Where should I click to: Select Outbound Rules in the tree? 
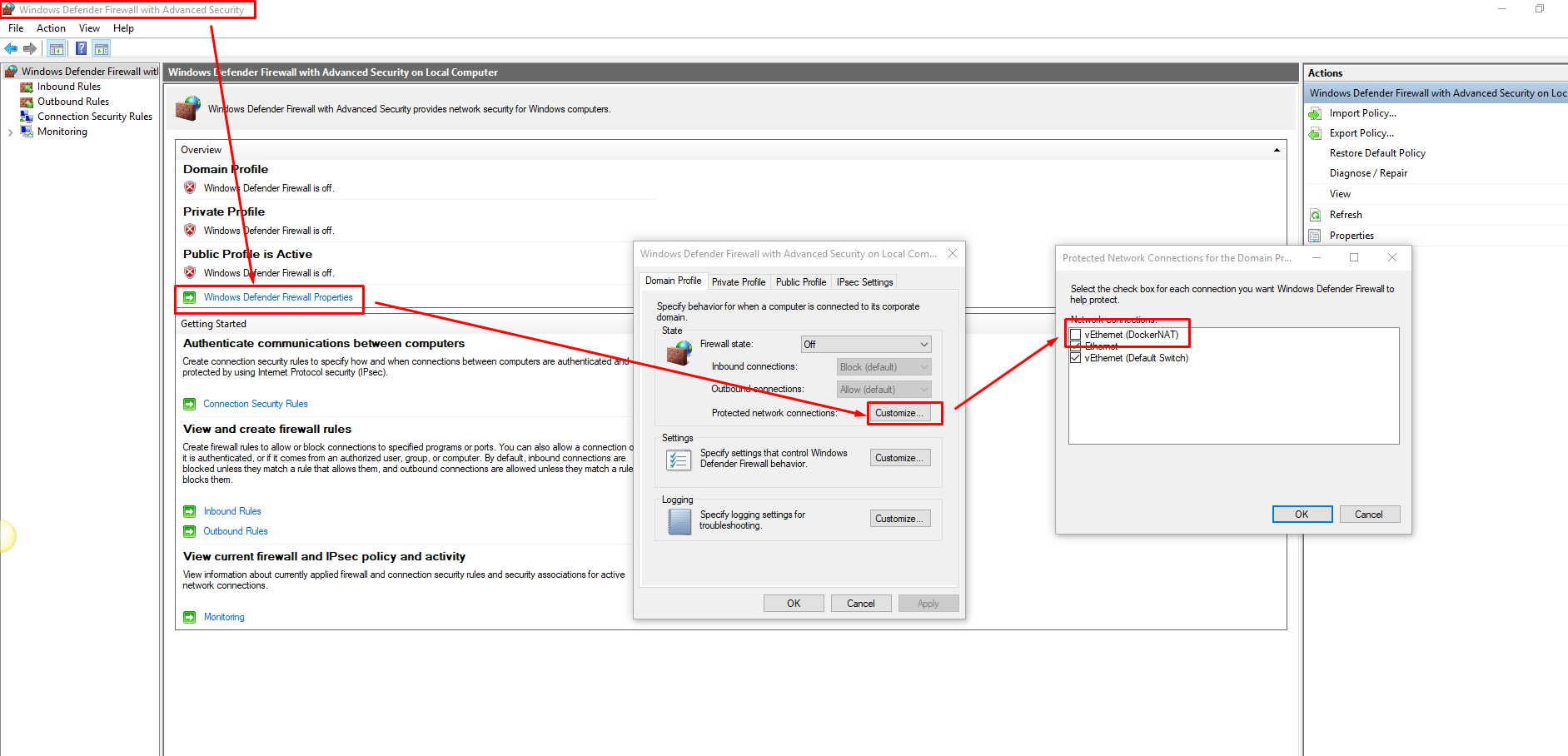[72, 102]
